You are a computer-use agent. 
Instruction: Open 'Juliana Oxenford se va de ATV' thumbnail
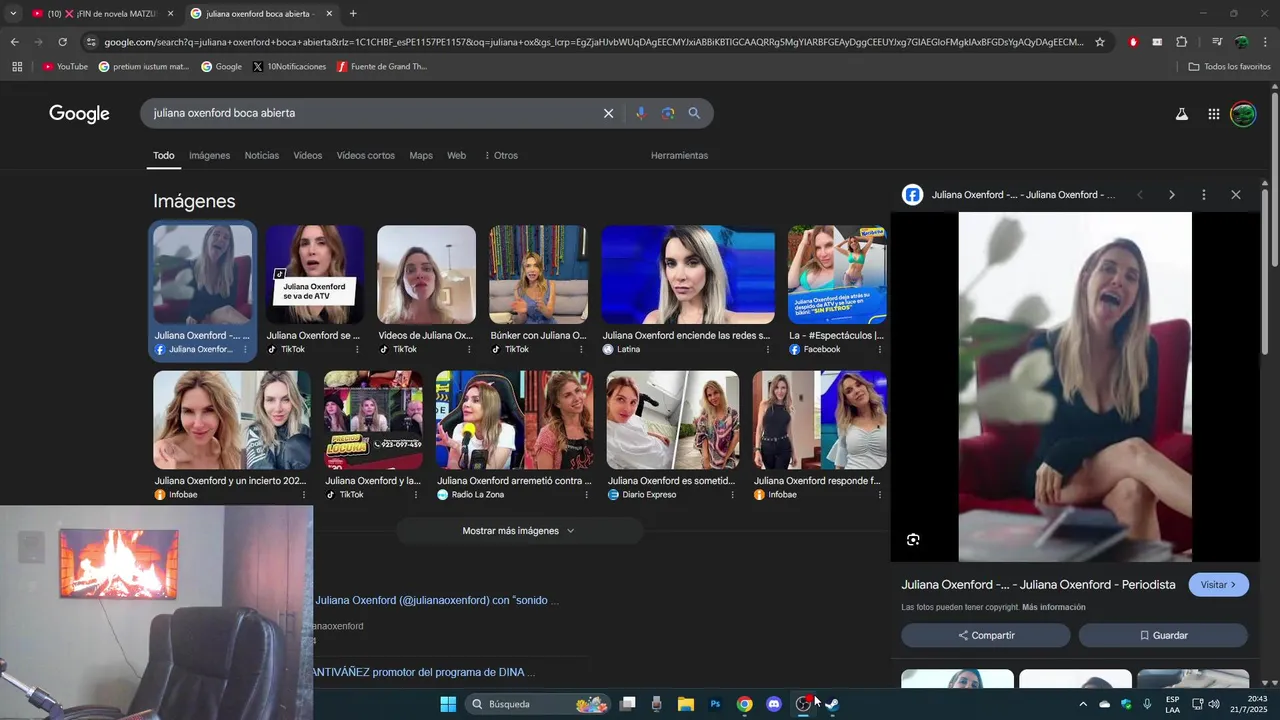click(x=315, y=274)
